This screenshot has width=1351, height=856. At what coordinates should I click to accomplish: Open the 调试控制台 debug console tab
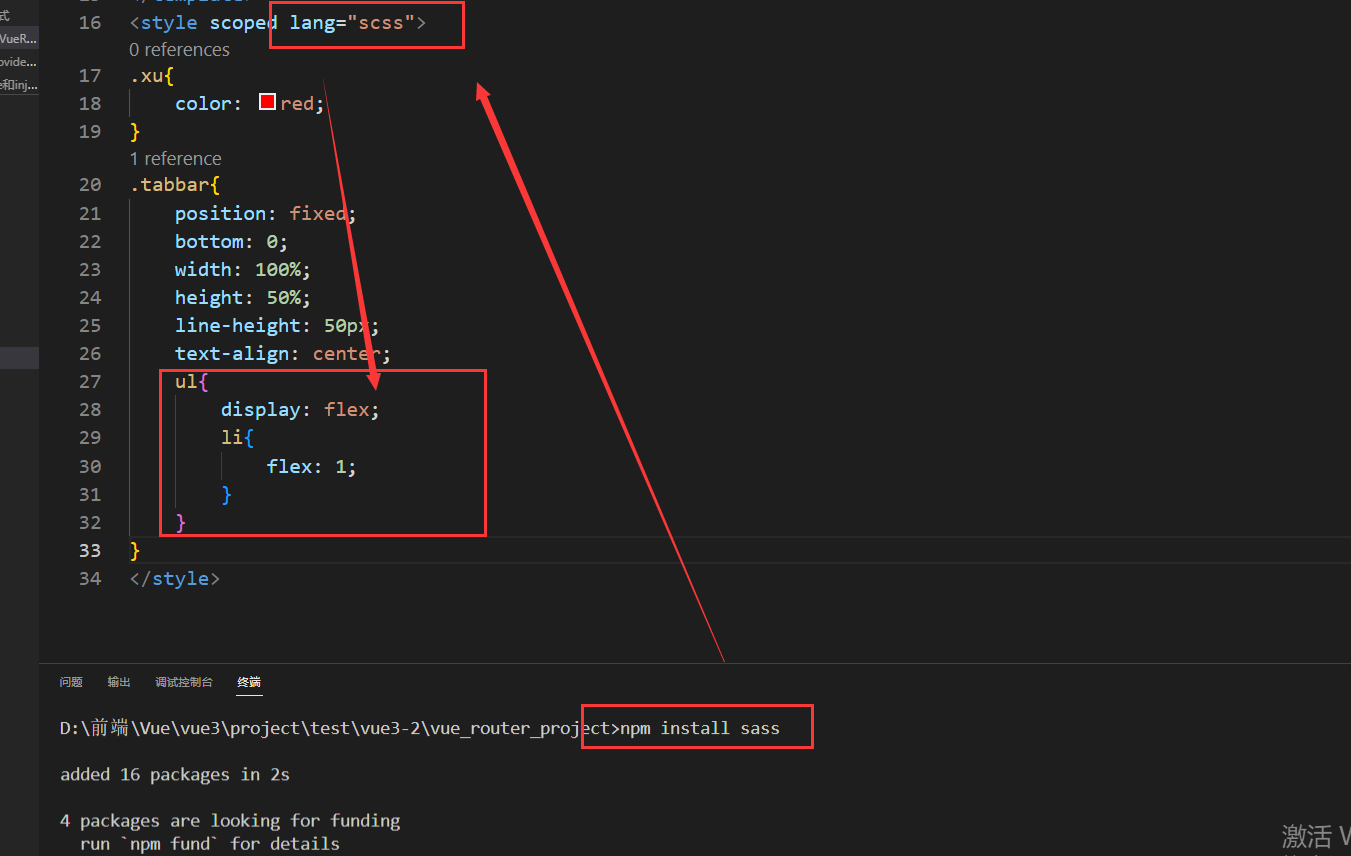[x=184, y=682]
